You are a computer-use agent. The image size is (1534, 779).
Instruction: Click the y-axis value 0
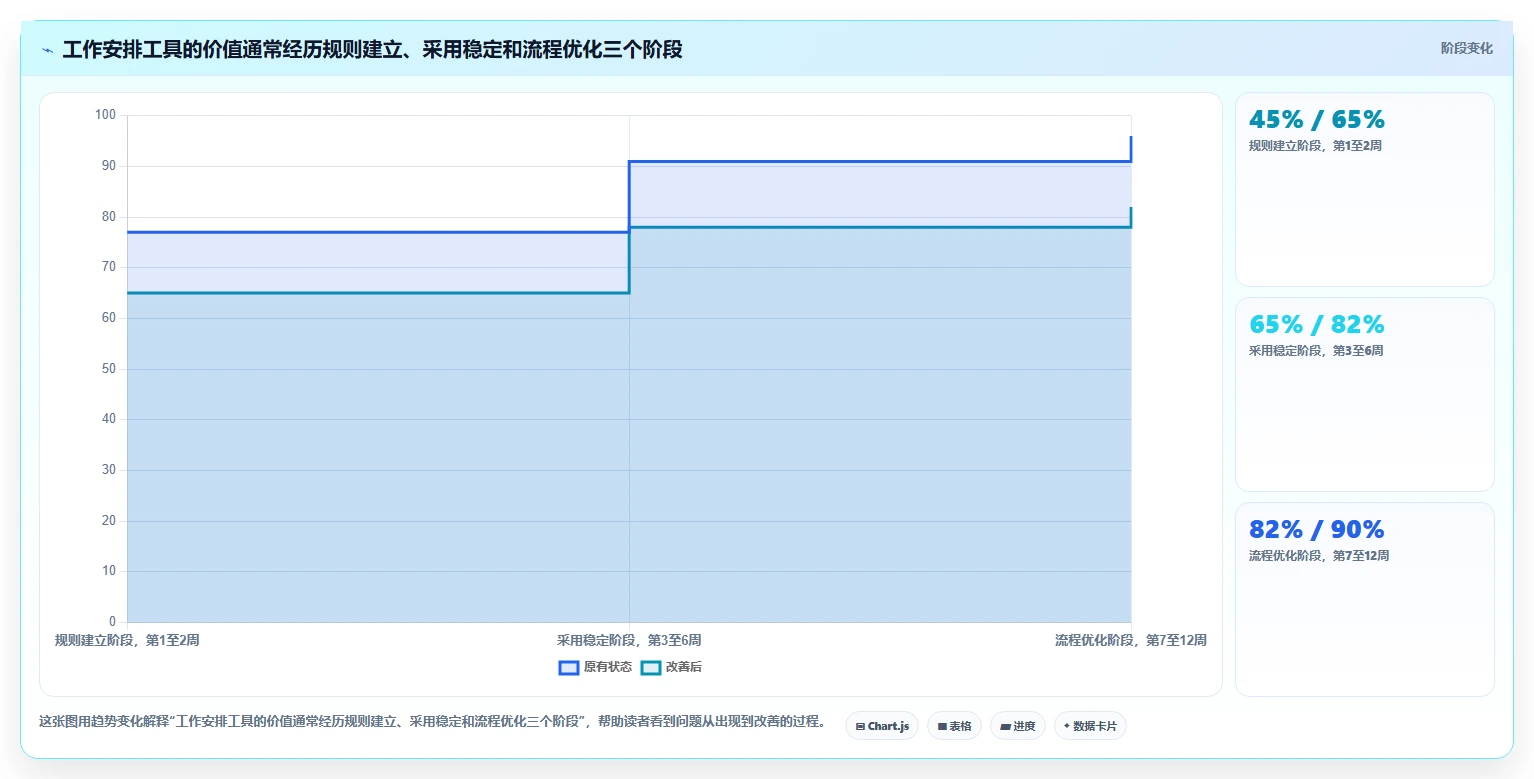113,622
